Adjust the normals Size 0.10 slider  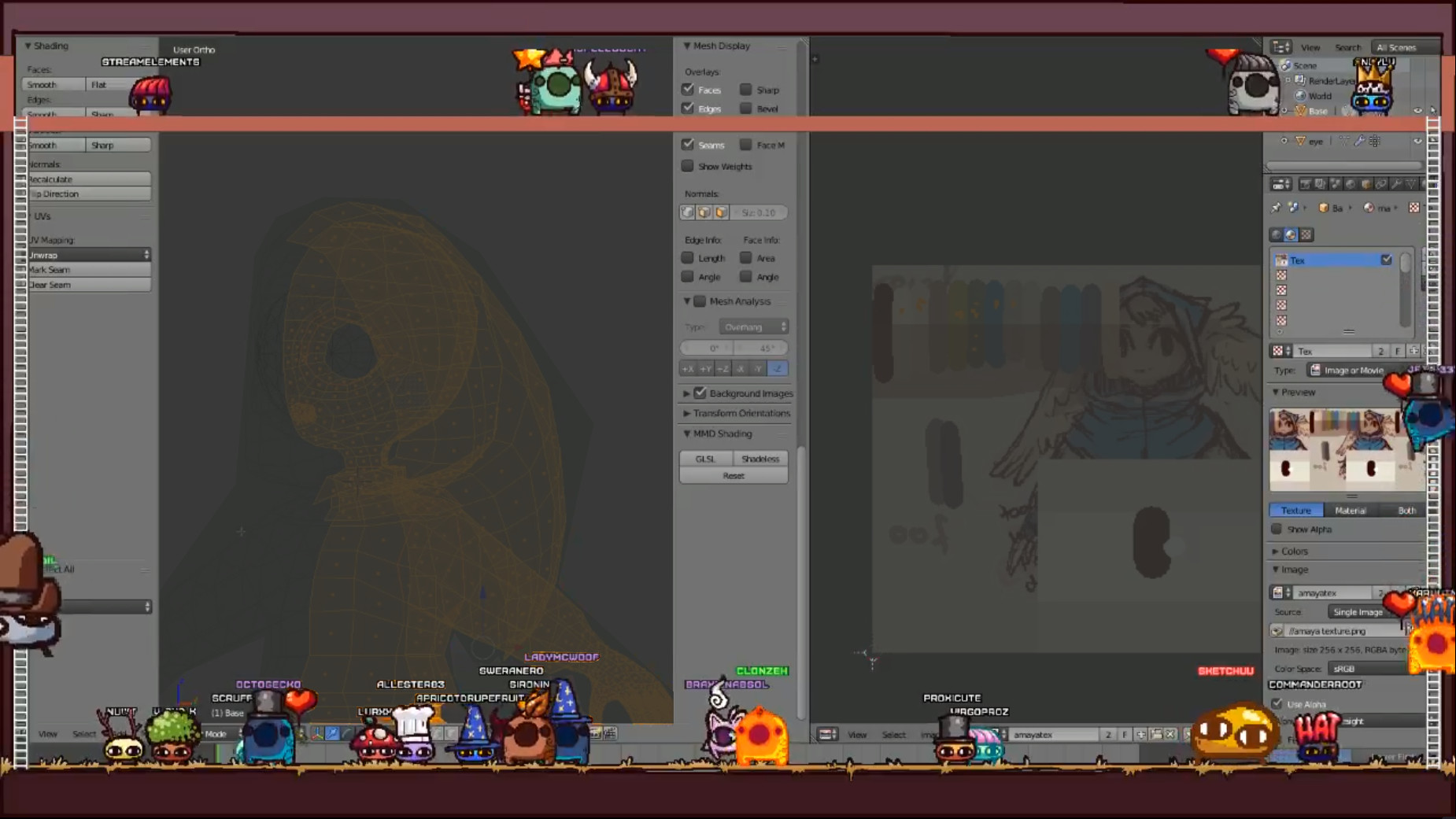(x=759, y=212)
